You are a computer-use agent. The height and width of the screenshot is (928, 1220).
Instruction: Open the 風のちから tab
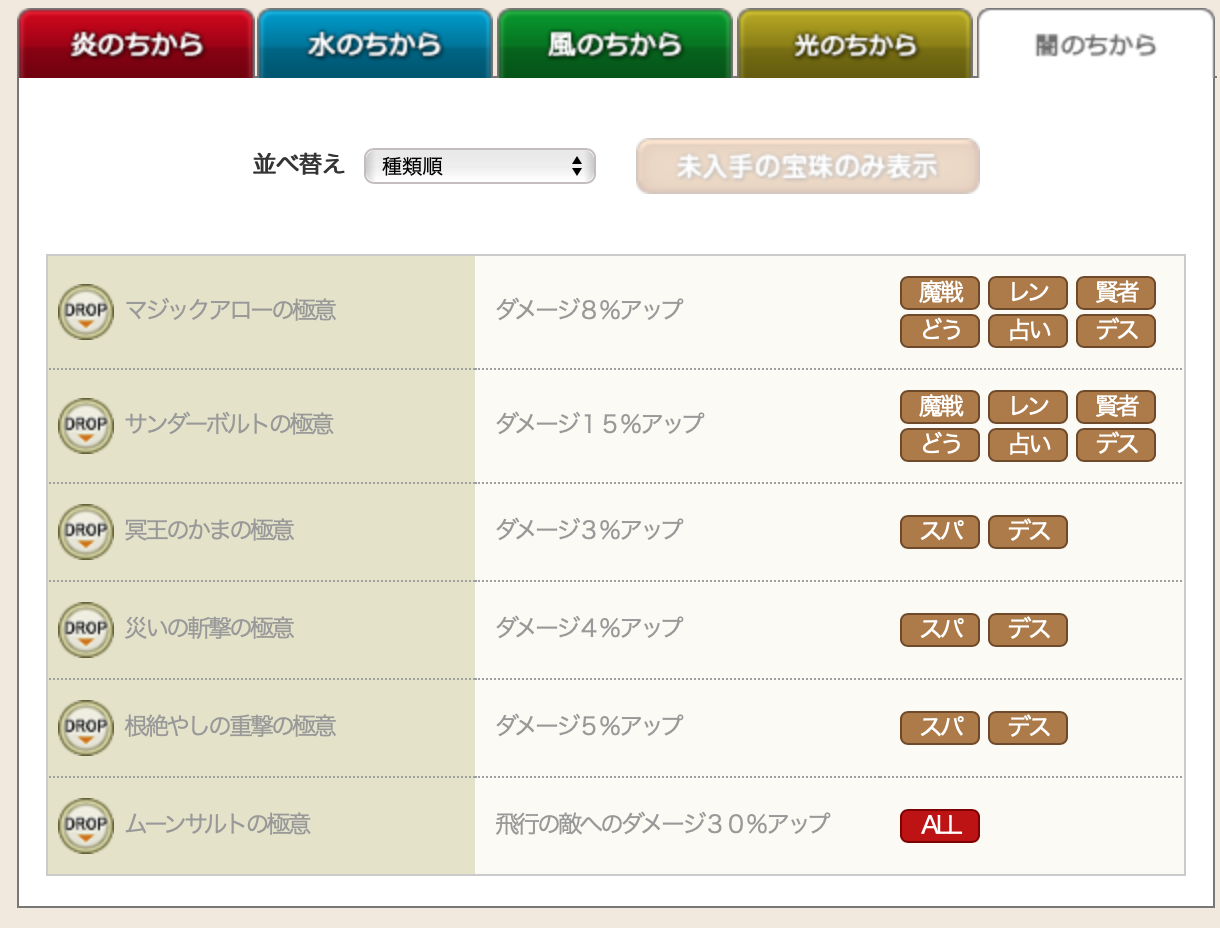(615, 43)
